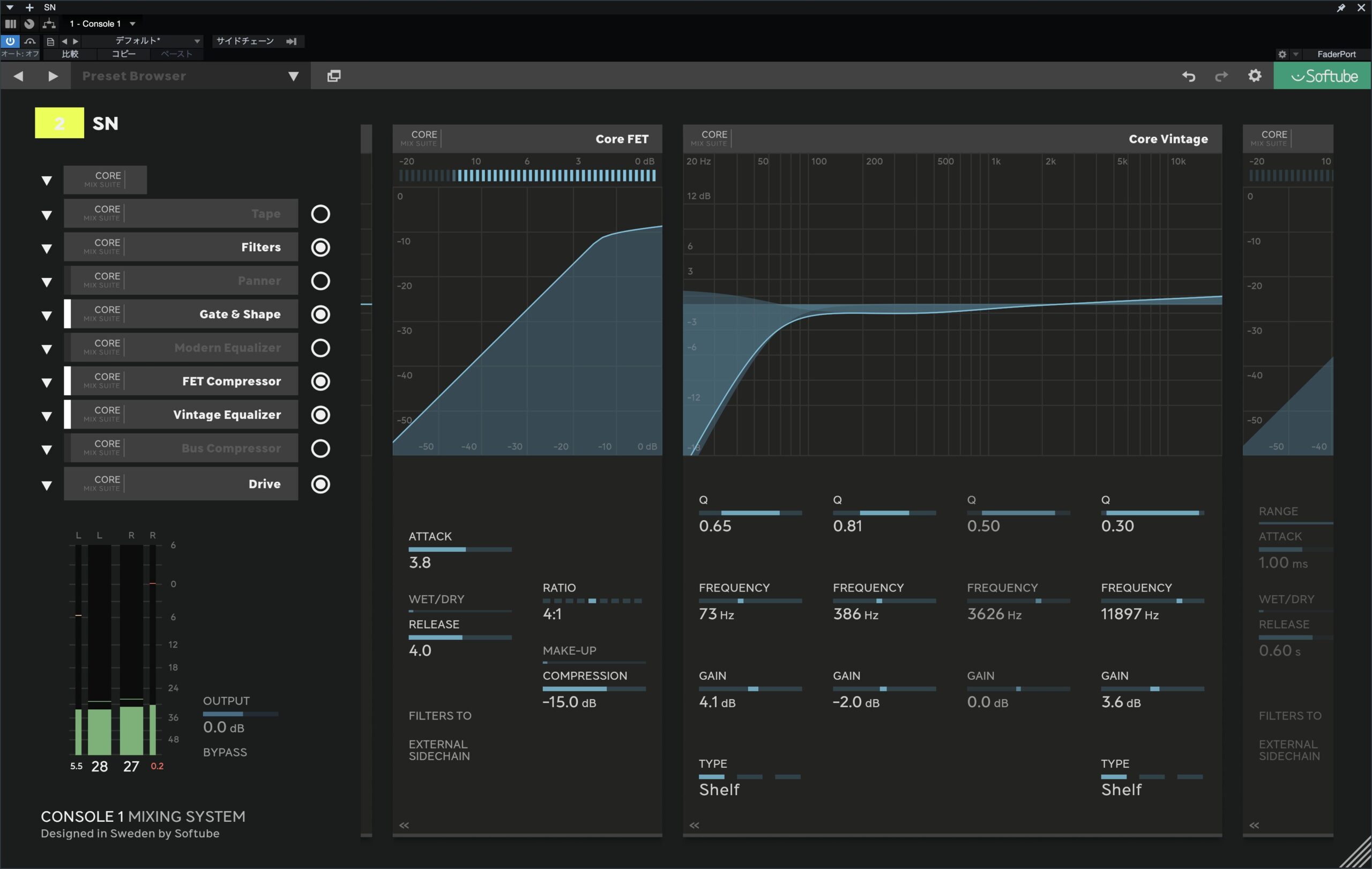Click the routing tree icon
Screen dimensions: 1372x869
(49, 24)
